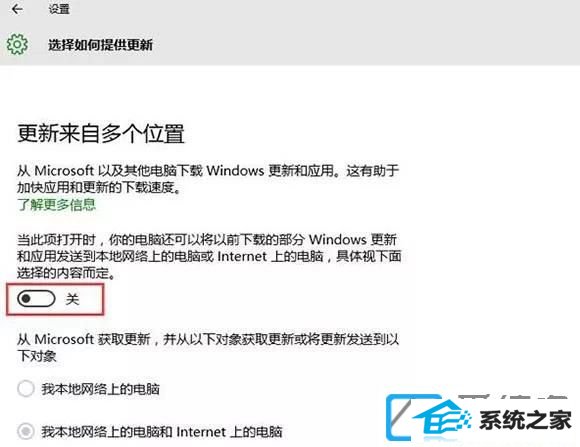The image size is (580, 447).
Task: Click the green settings gear icon
Action: click(17, 44)
